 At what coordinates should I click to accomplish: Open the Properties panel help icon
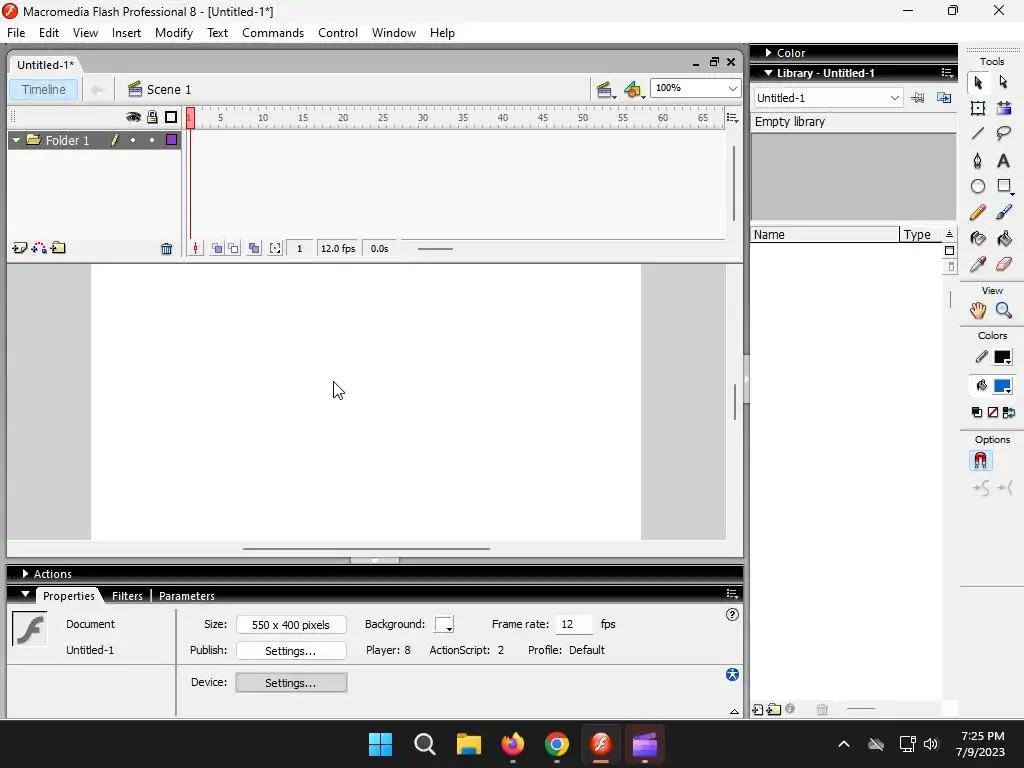(x=732, y=615)
